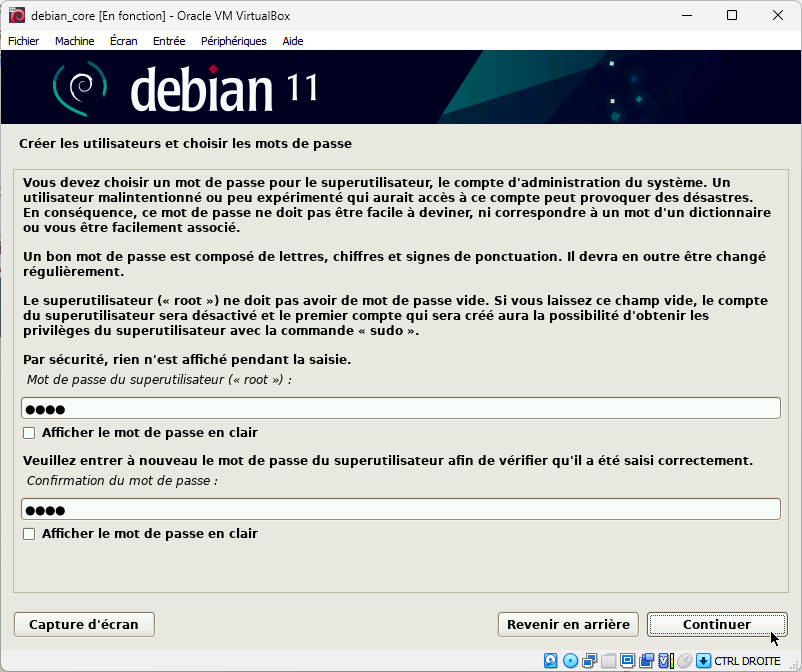The width and height of the screenshot is (802, 672).
Task: Open the Périphériques menu
Action: pyautogui.click(x=234, y=41)
